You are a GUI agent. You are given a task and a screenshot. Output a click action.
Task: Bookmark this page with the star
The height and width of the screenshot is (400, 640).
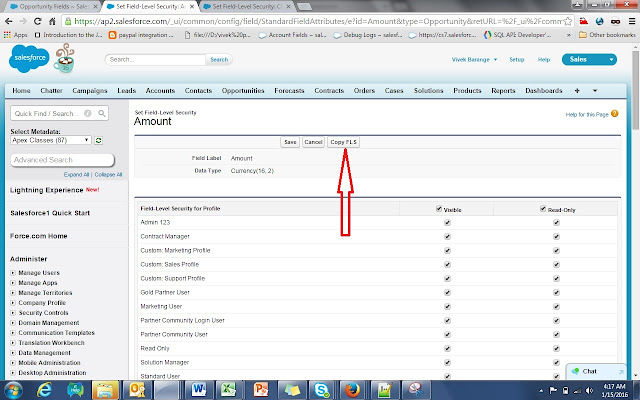(x=567, y=21)
